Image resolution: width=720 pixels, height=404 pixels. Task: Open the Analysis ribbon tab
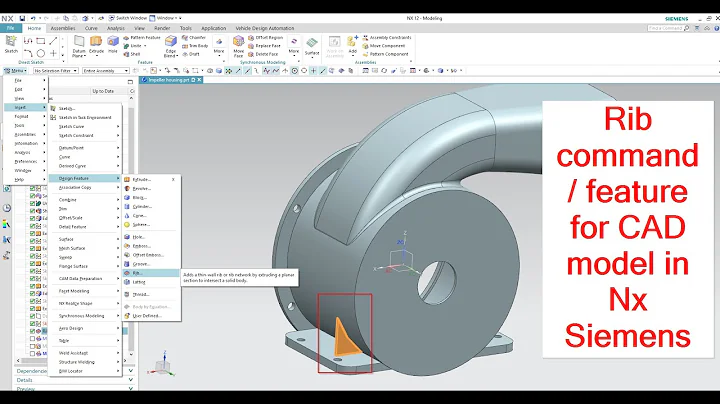[x=116, y=28]
